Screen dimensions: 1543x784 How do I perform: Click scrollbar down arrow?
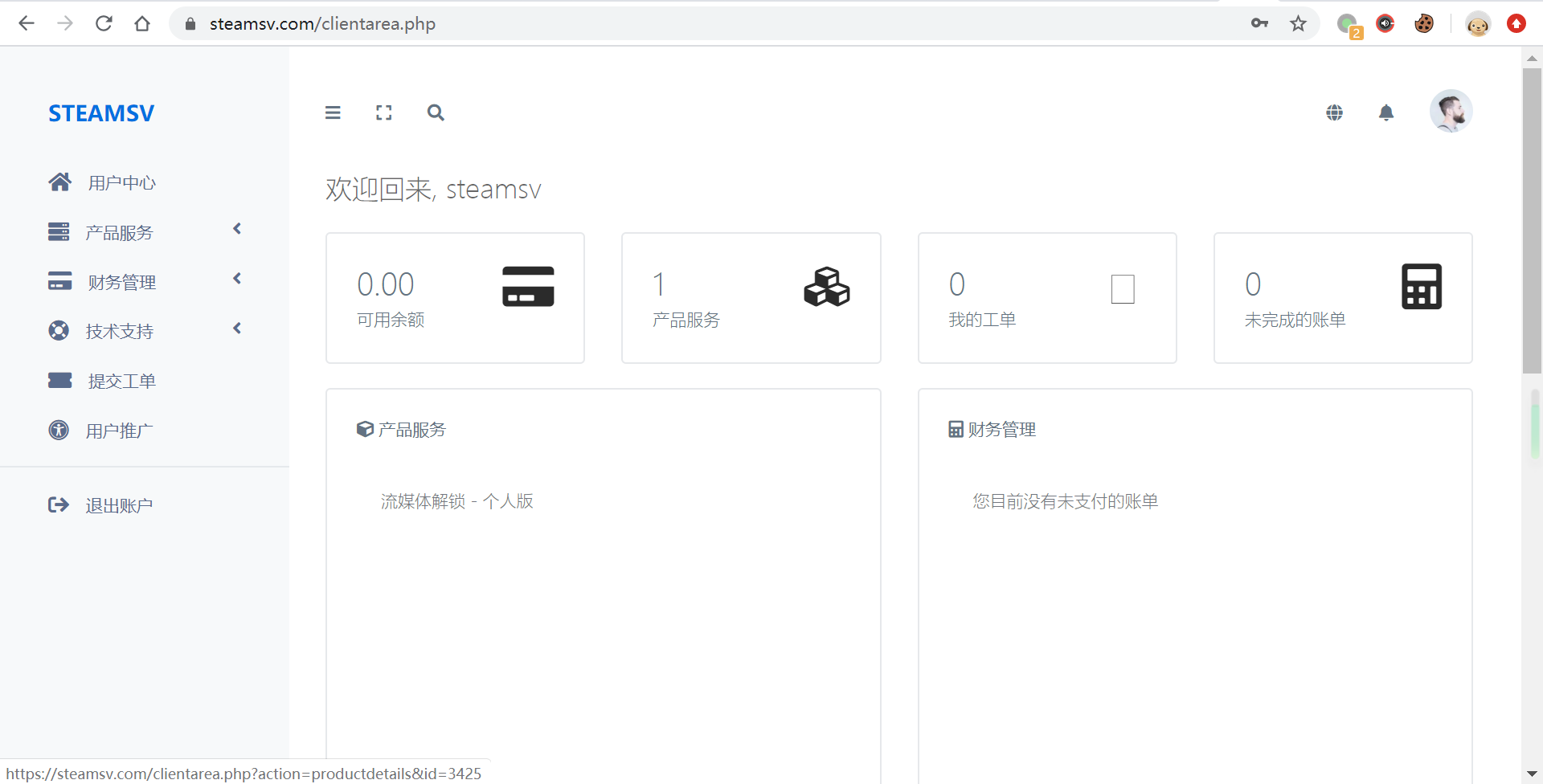(1532, 774)
